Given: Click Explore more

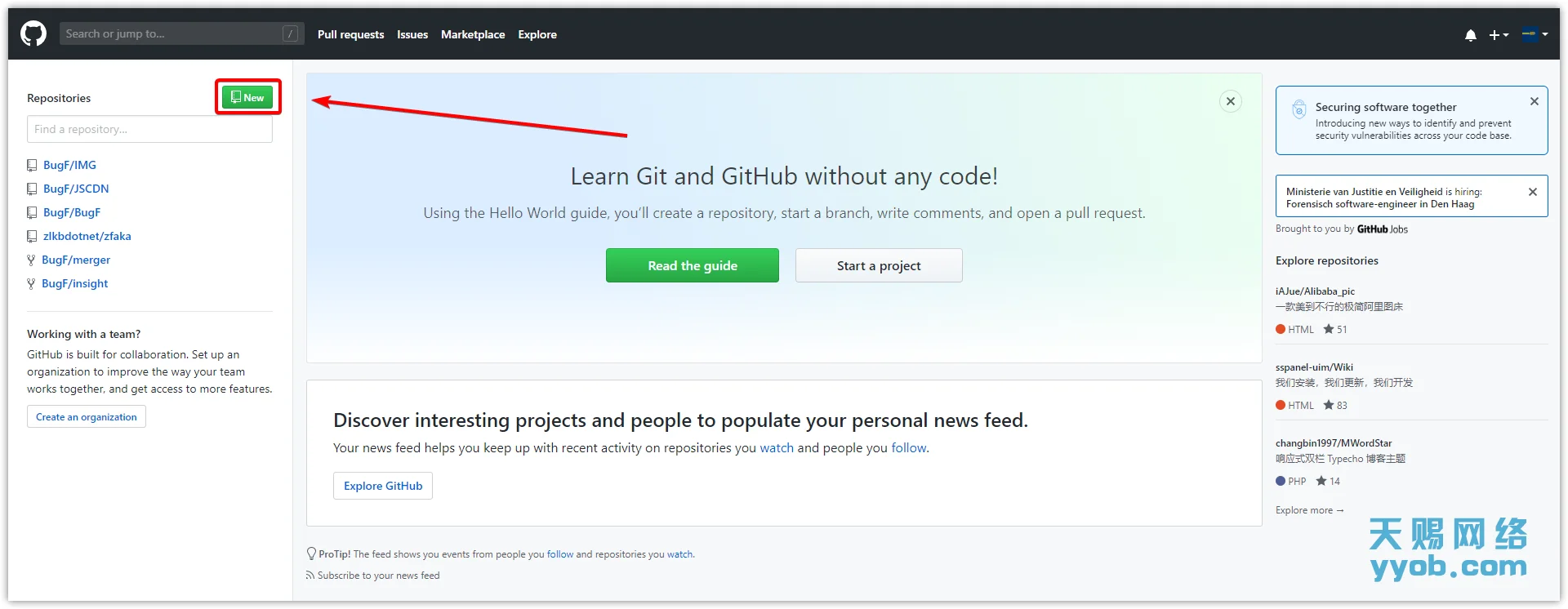Looking at the screenshot, I should (x=1309, y=510).
